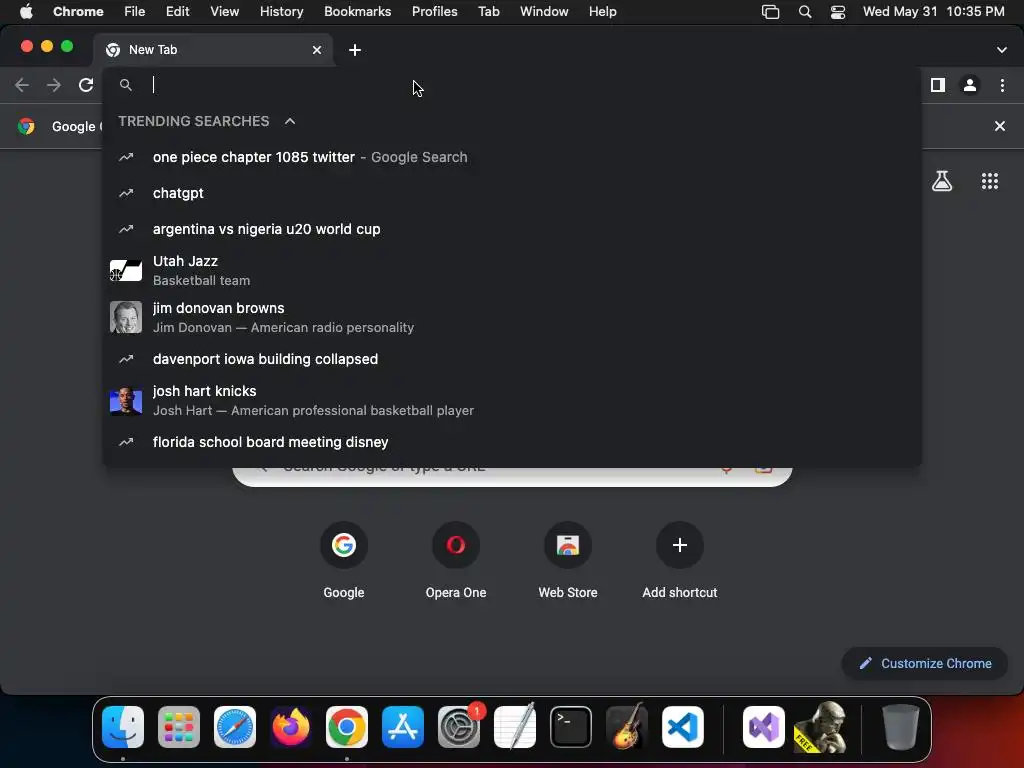Open System Settings from the Dock
The image size is (1024, 768).
point(459,727)
